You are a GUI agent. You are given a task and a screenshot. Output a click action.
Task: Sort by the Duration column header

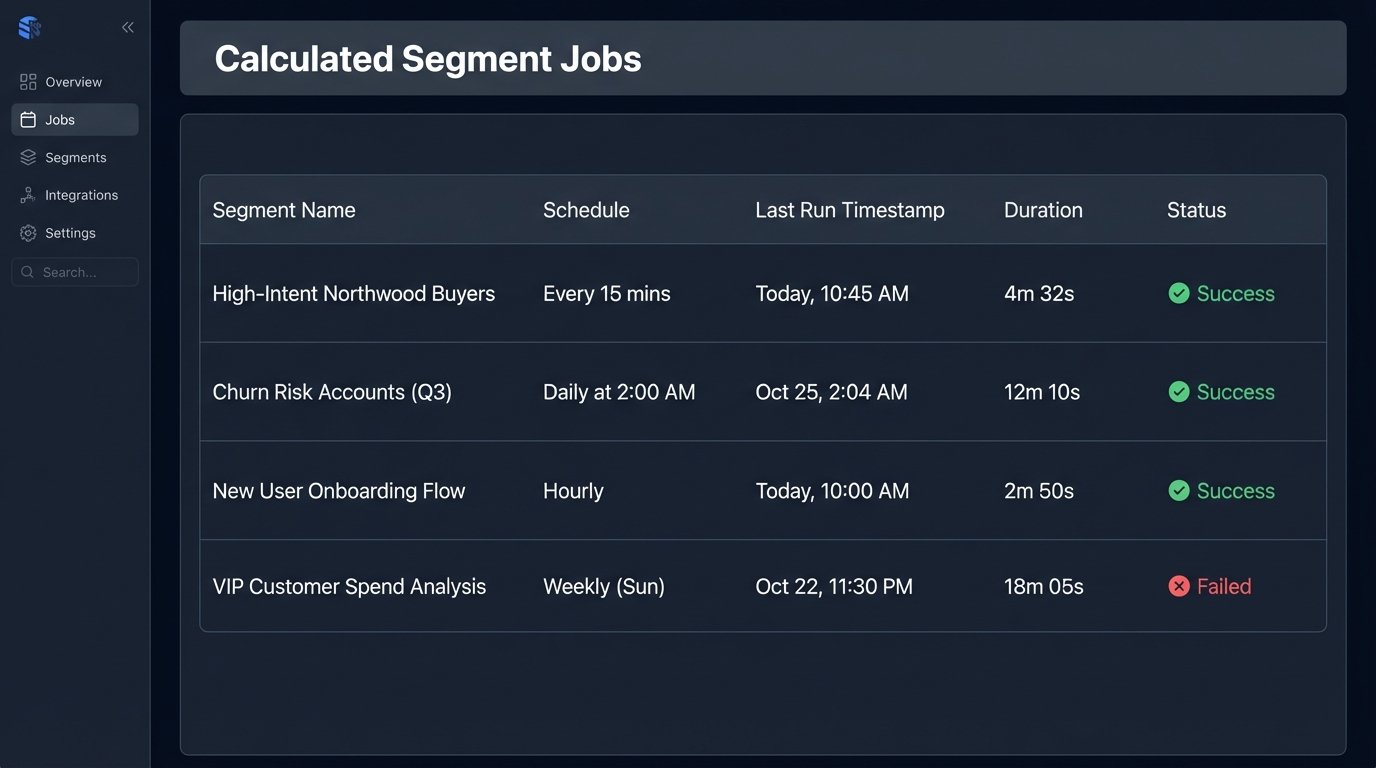1043,210
